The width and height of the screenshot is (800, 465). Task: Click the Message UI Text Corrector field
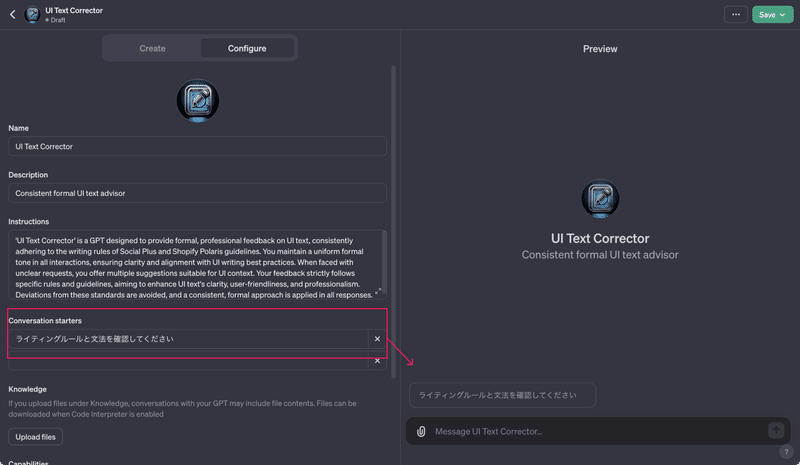[x=597, y=432]
